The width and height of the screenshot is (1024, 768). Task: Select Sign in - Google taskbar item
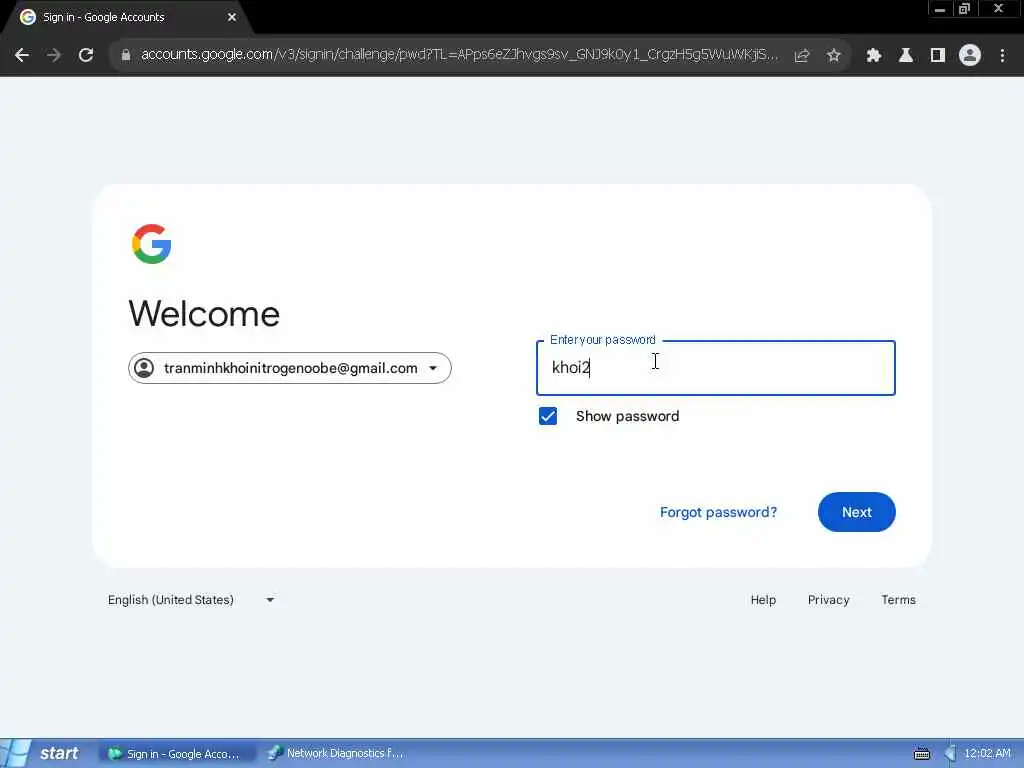coord(176,753)
